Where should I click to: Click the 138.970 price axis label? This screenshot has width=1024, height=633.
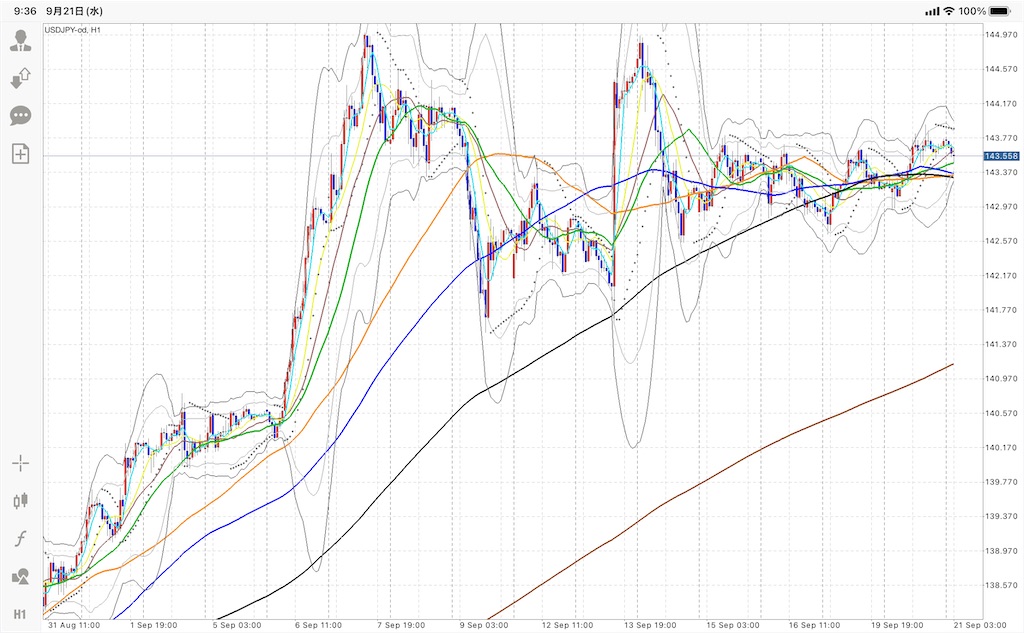pyautogui.click(x=1001, y=551)
